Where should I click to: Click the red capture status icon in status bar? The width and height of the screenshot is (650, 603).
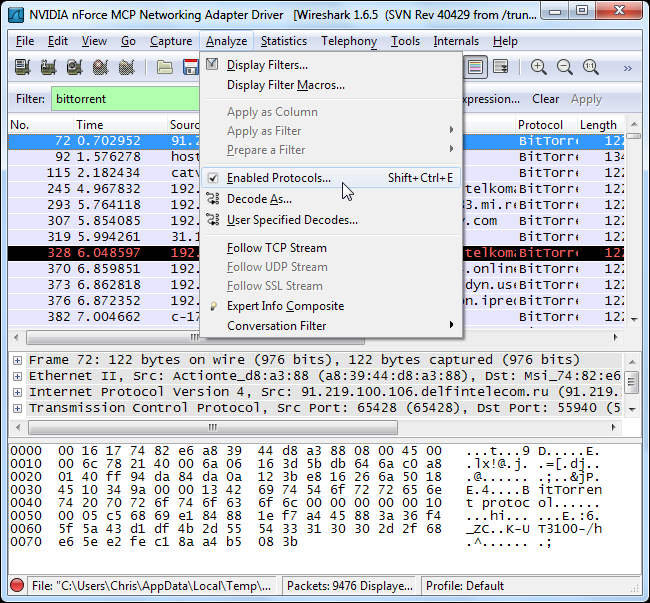tap(17, 585)
